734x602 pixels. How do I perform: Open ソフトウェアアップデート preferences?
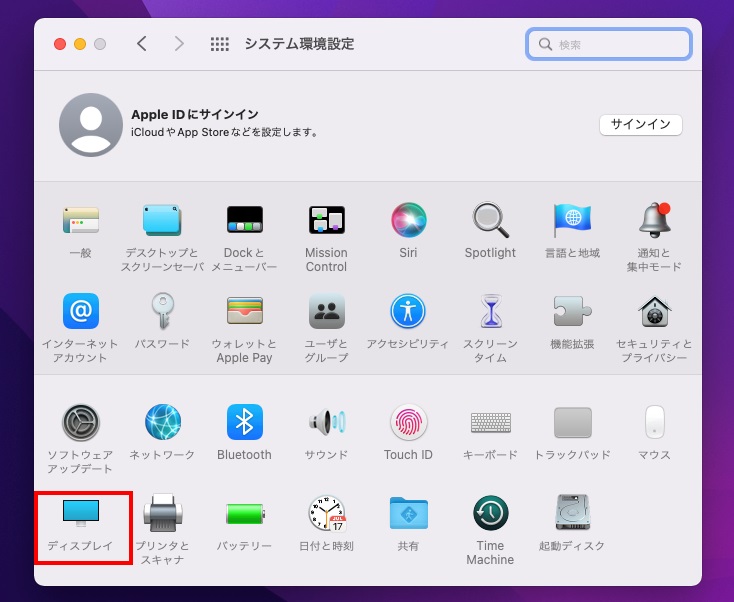click(81, 422)
